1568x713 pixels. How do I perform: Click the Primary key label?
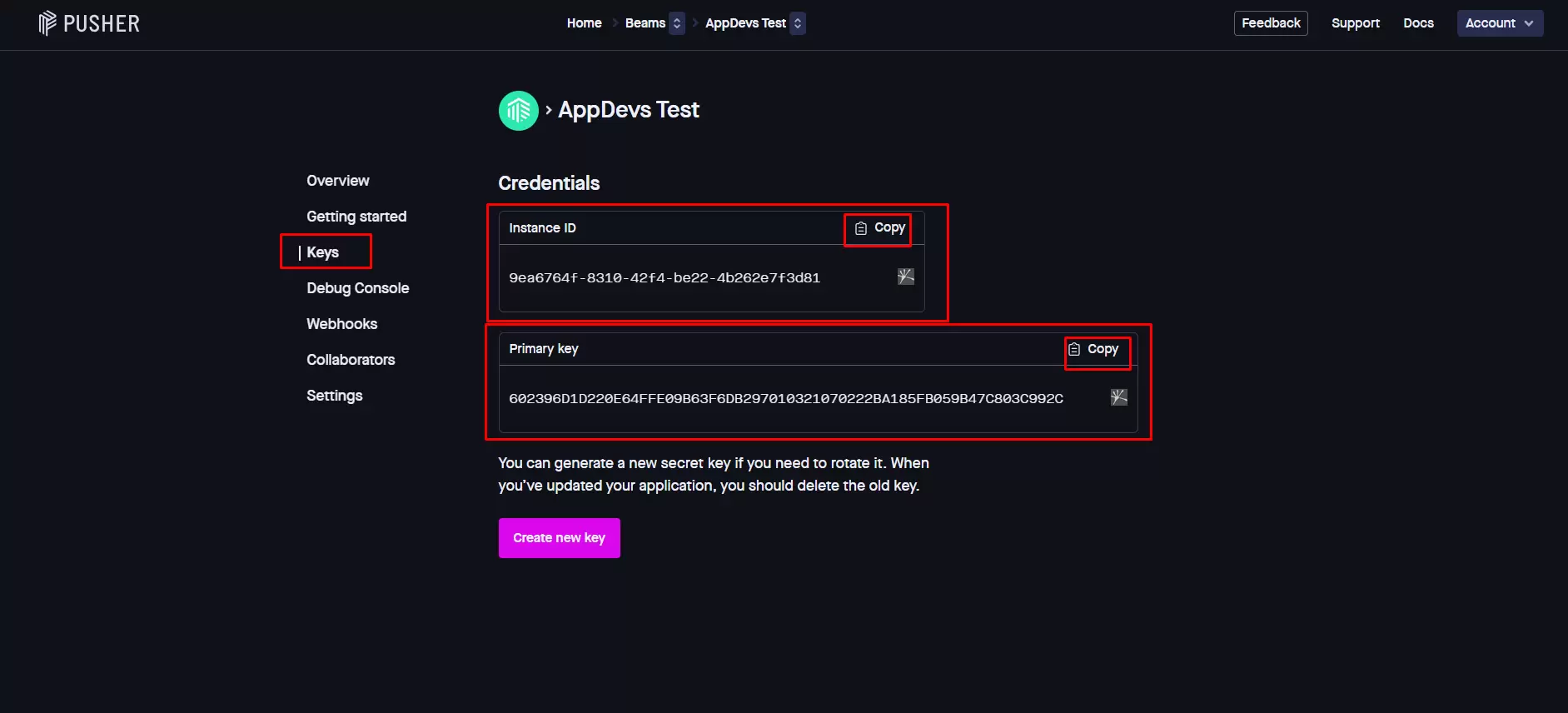coord(543,349)
